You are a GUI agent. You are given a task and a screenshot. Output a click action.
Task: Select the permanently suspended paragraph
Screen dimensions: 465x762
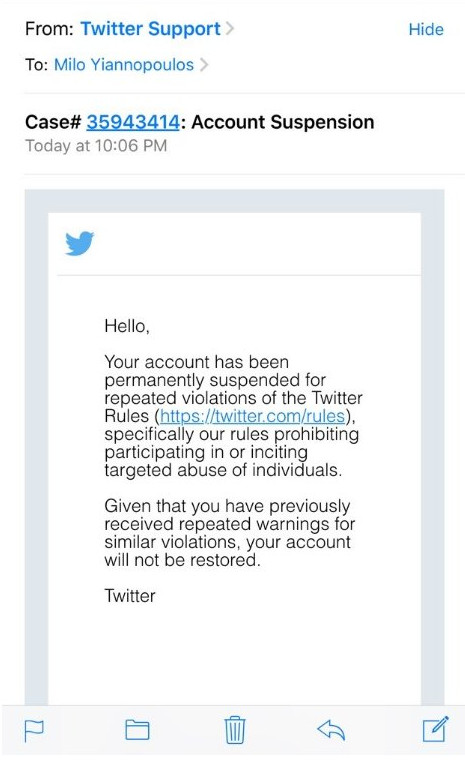233,416
